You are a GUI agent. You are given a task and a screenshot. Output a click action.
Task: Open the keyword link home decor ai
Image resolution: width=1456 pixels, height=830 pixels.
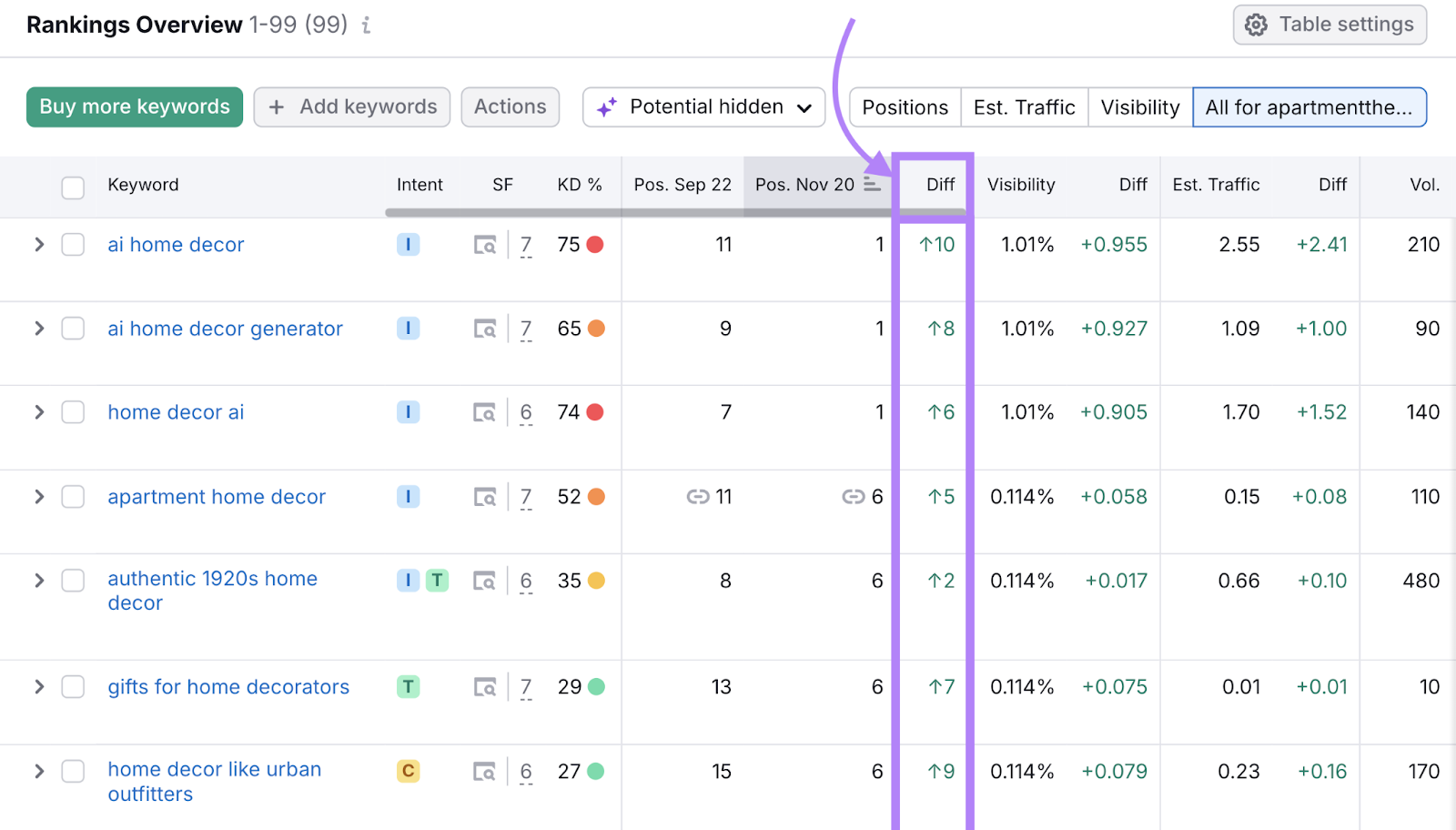tap(176, 411)
